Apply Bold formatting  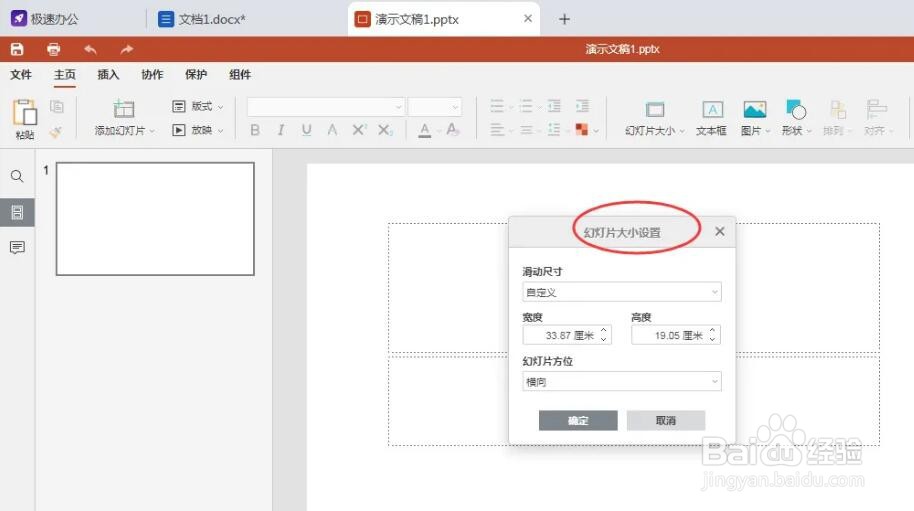point(255,130)
